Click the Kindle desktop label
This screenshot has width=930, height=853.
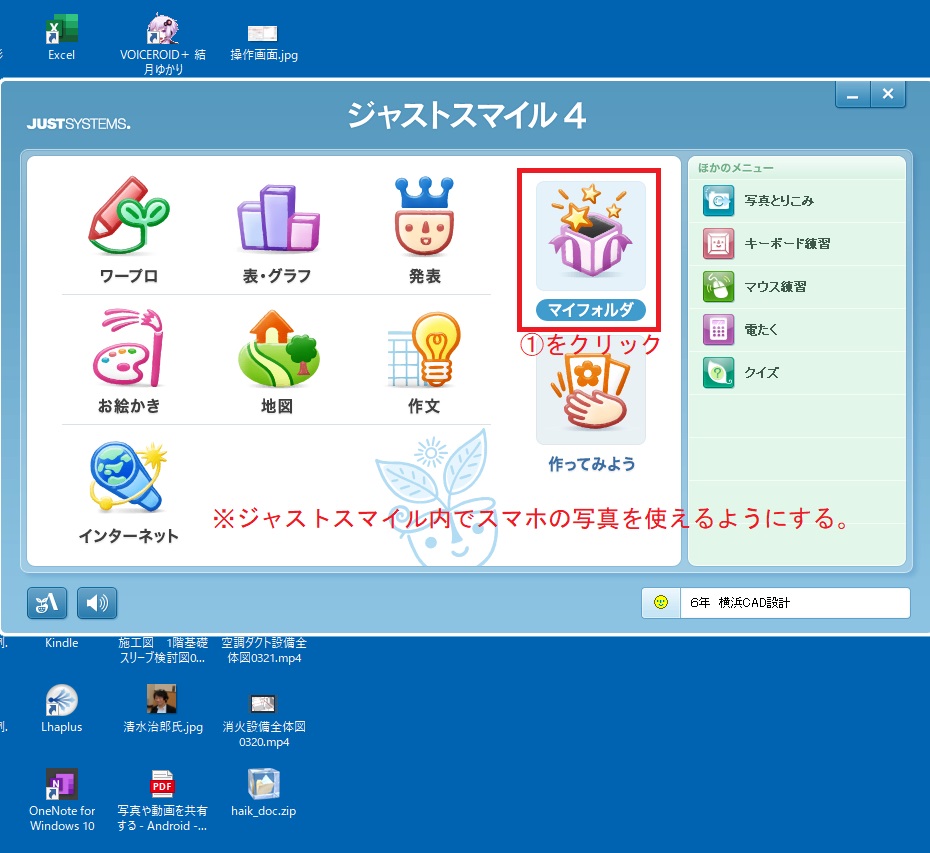(x=62, y=643)
